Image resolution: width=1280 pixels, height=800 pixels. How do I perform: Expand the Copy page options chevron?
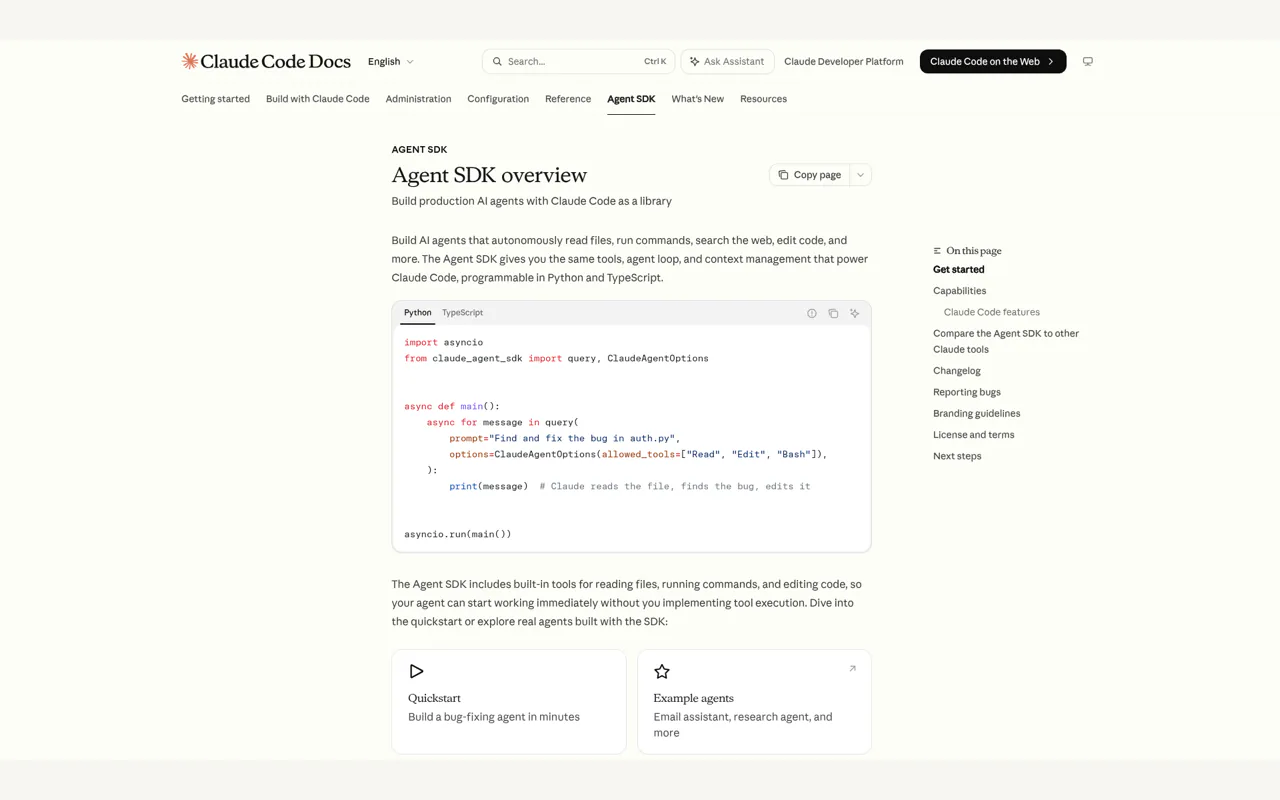[860, 175]
